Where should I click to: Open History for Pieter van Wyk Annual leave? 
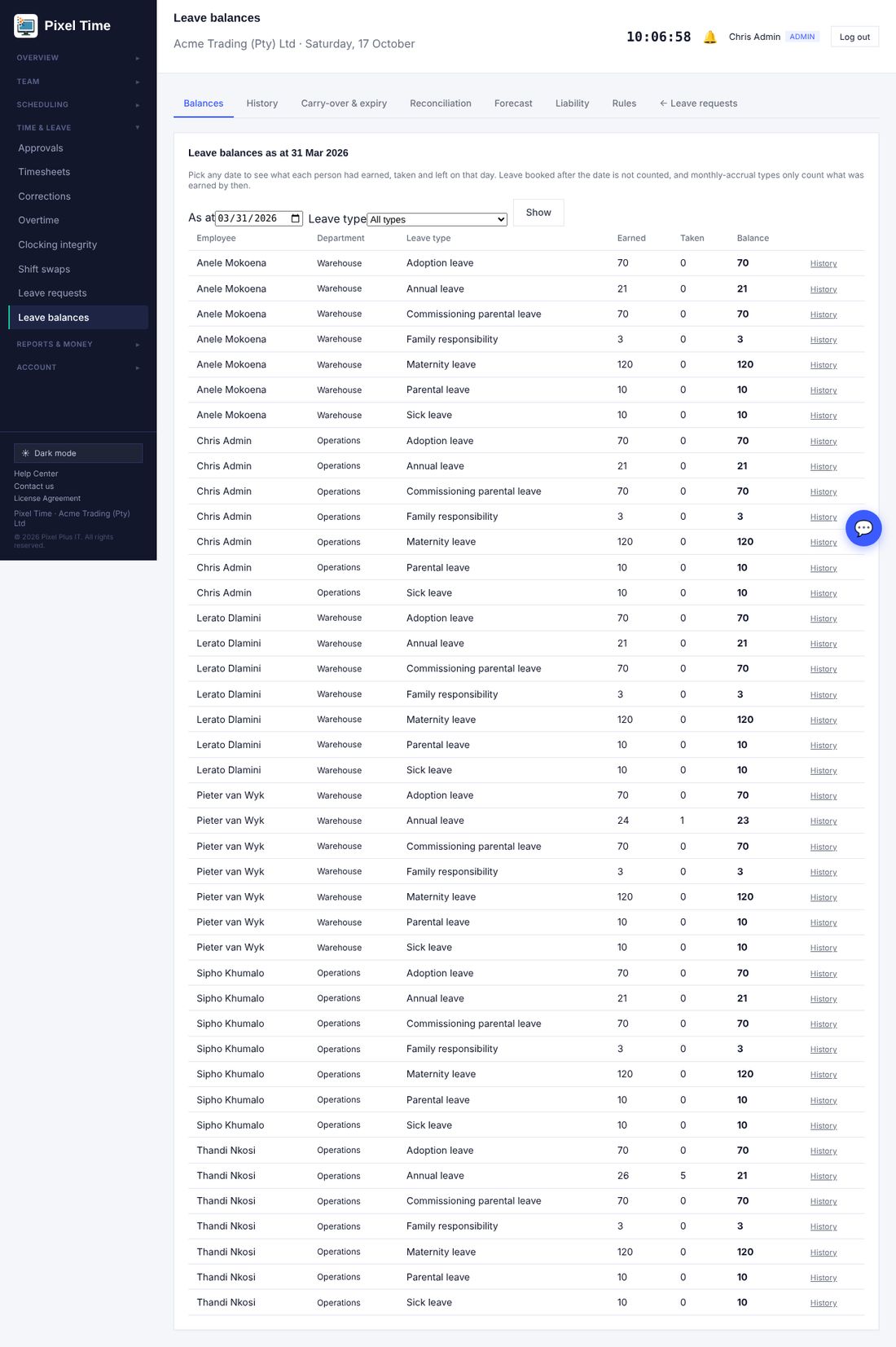coord(824,821)
